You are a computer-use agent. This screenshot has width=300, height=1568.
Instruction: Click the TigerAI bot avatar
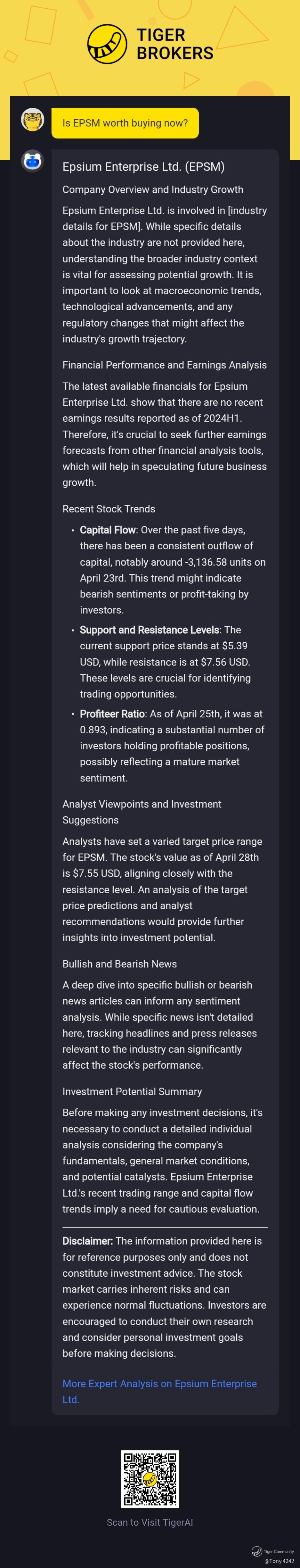click(x=32, y=161)
